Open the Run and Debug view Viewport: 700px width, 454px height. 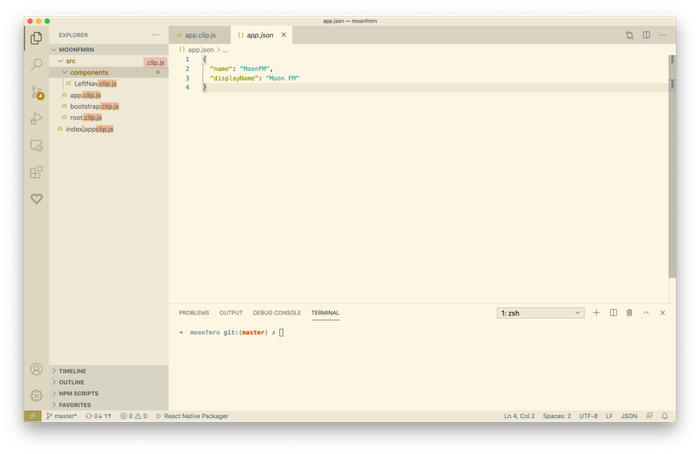click(37, 118)
